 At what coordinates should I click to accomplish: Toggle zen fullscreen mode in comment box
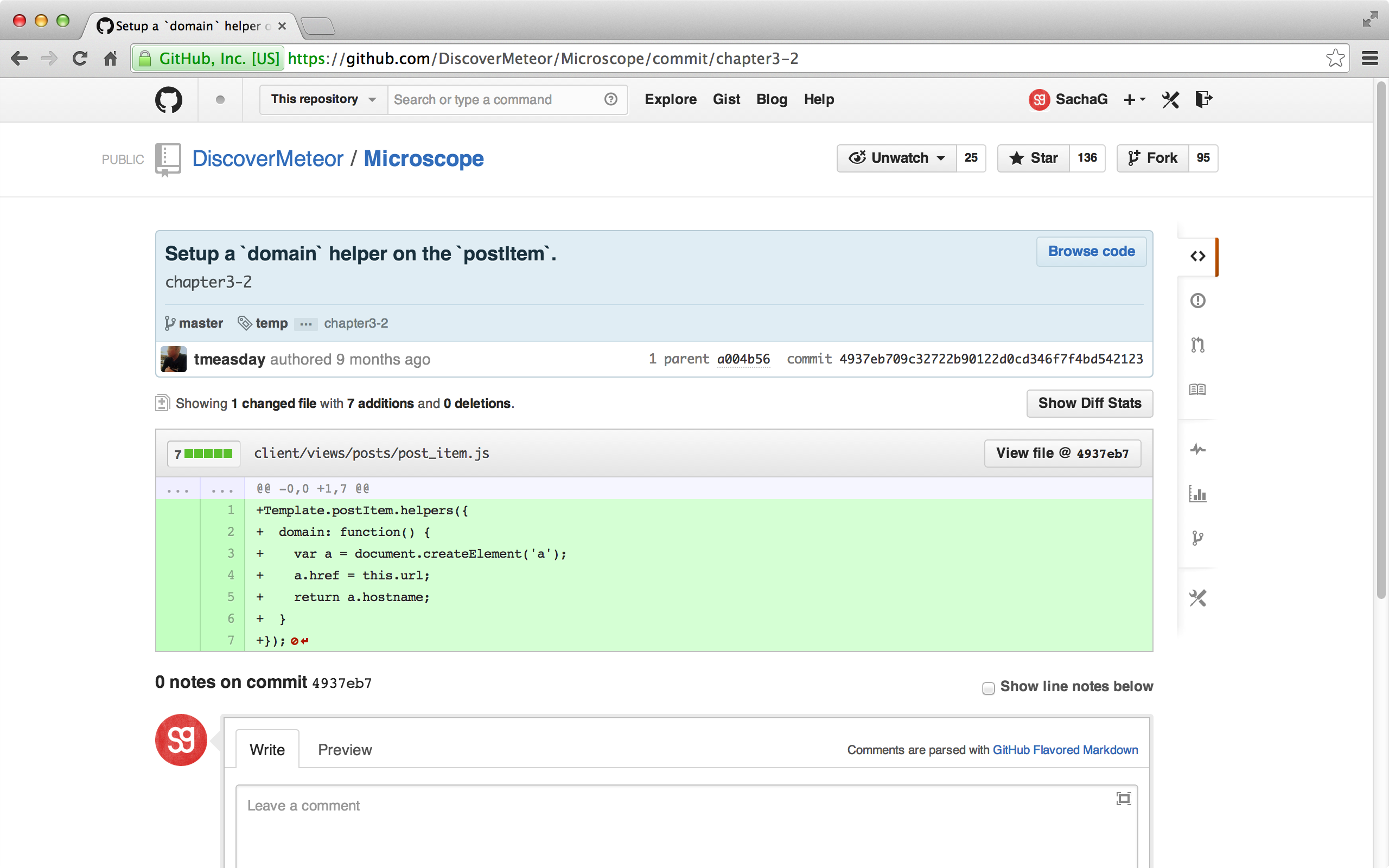(x=1123, y=799)
